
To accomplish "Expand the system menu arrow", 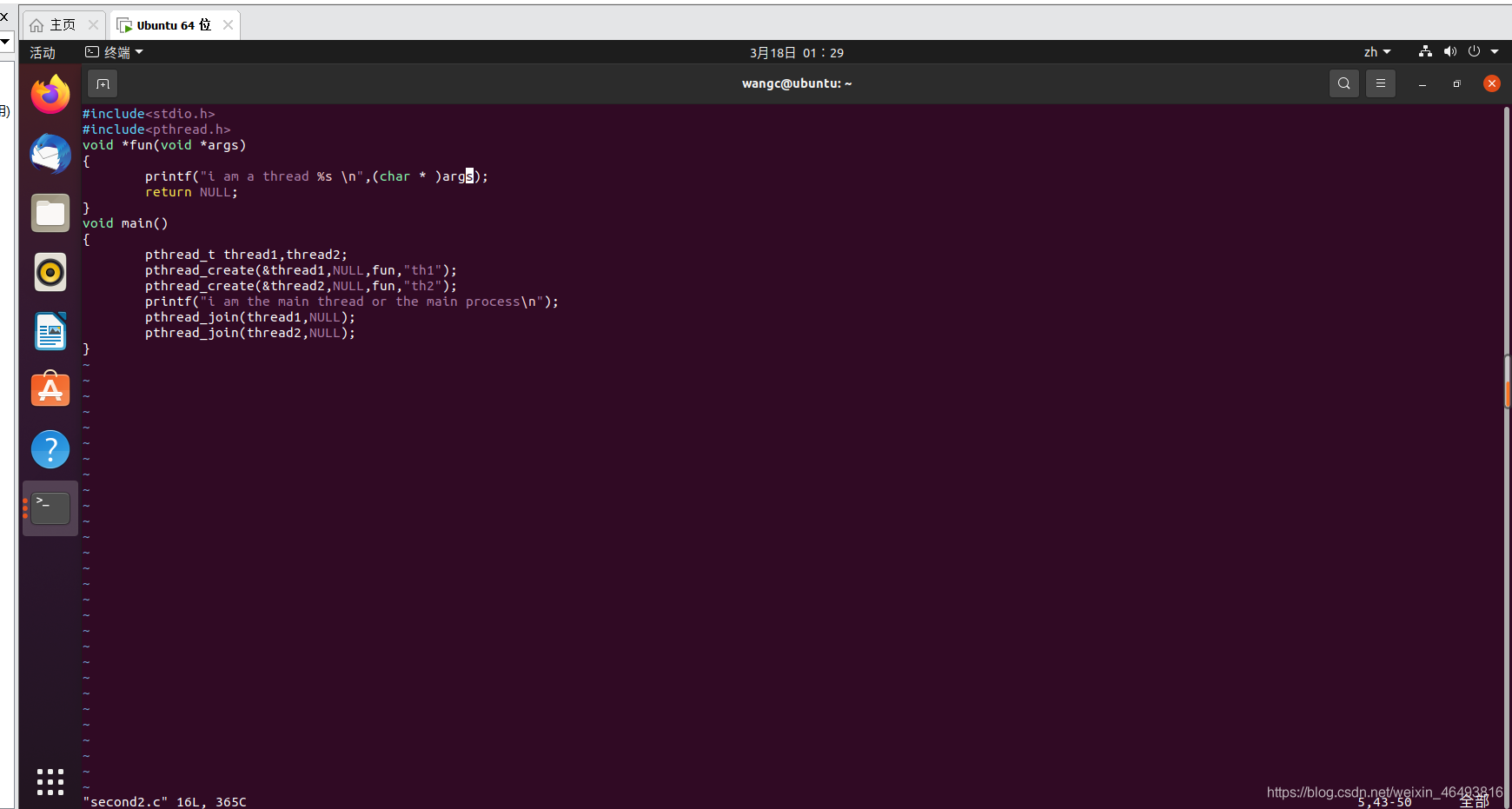I will pyautogui.click(x=1495, y=52).
